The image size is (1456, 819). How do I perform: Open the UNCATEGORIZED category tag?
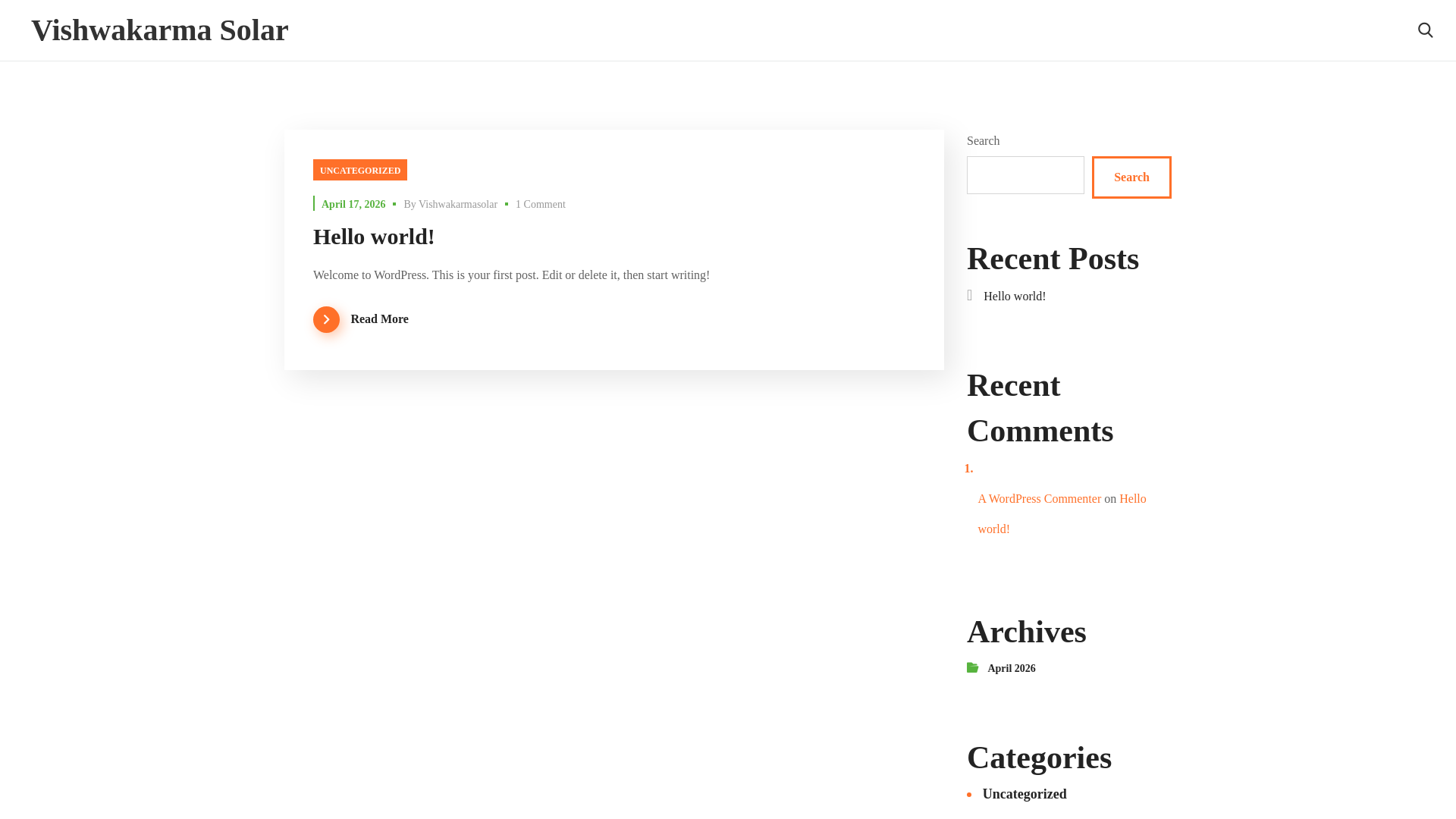[360, 170]
